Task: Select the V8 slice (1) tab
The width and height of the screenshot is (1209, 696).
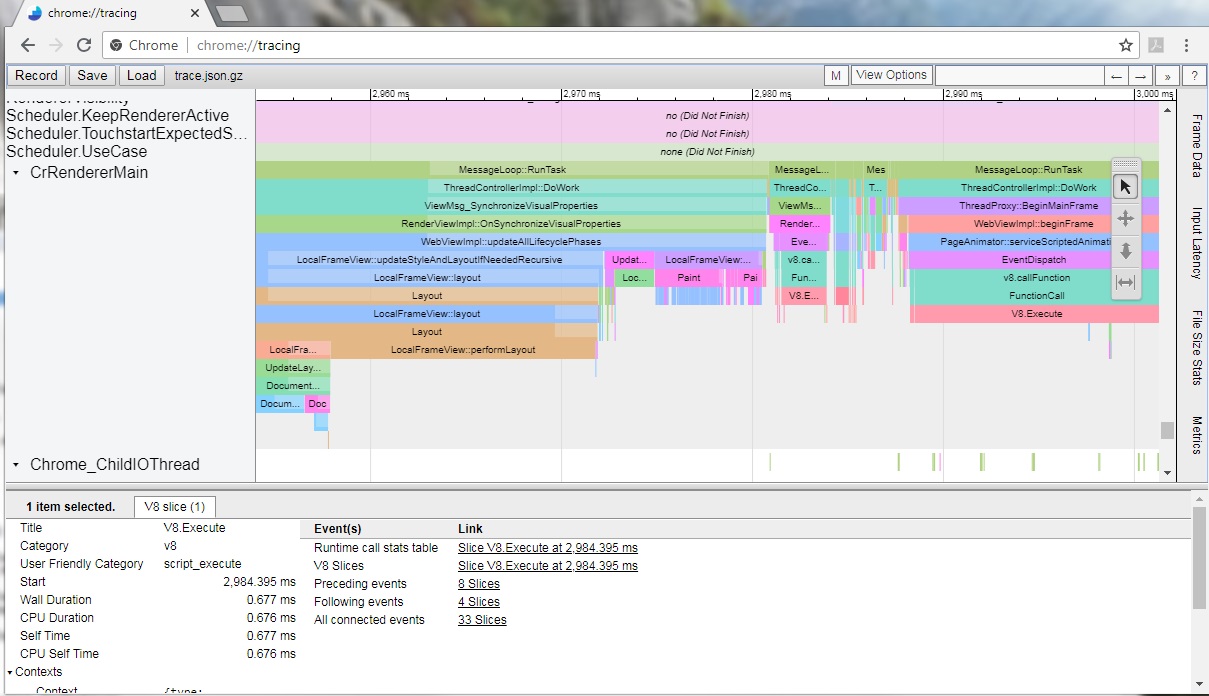Action: pyautogui.click(x=175, y=507)
